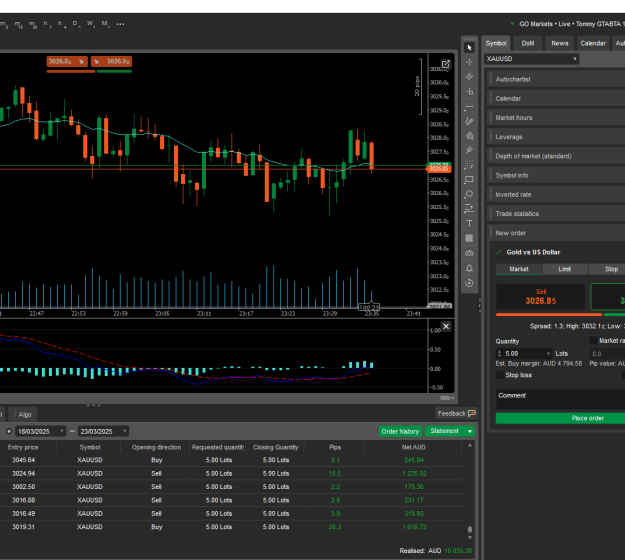Click the Order history button
Viewport: 625px width, 560px height.
point(400,431)
